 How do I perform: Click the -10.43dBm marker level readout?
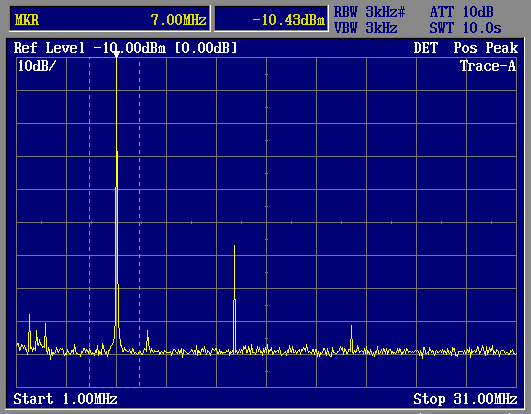click(271, 19)
